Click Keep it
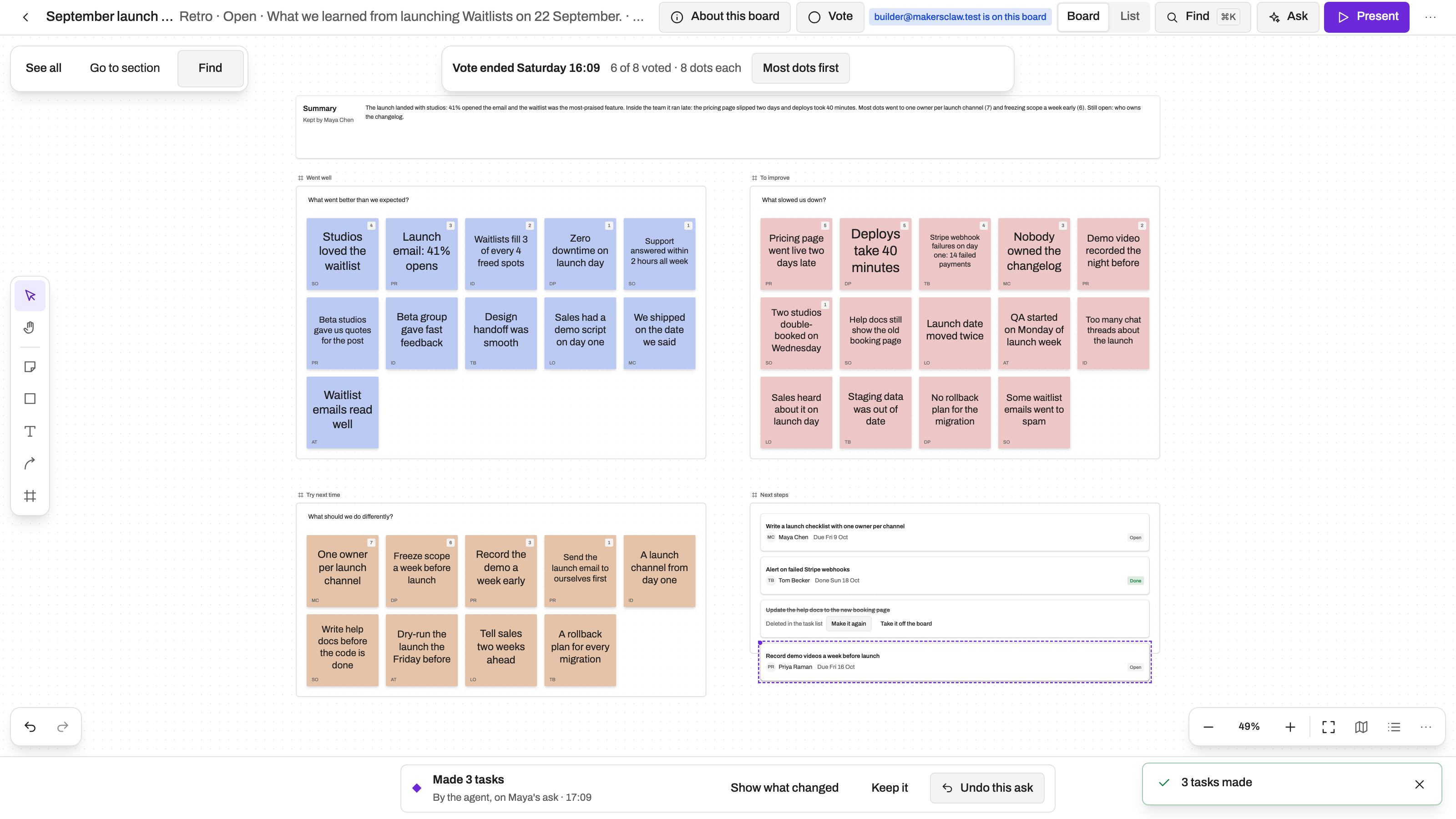1456x819 pixels. 889,787
